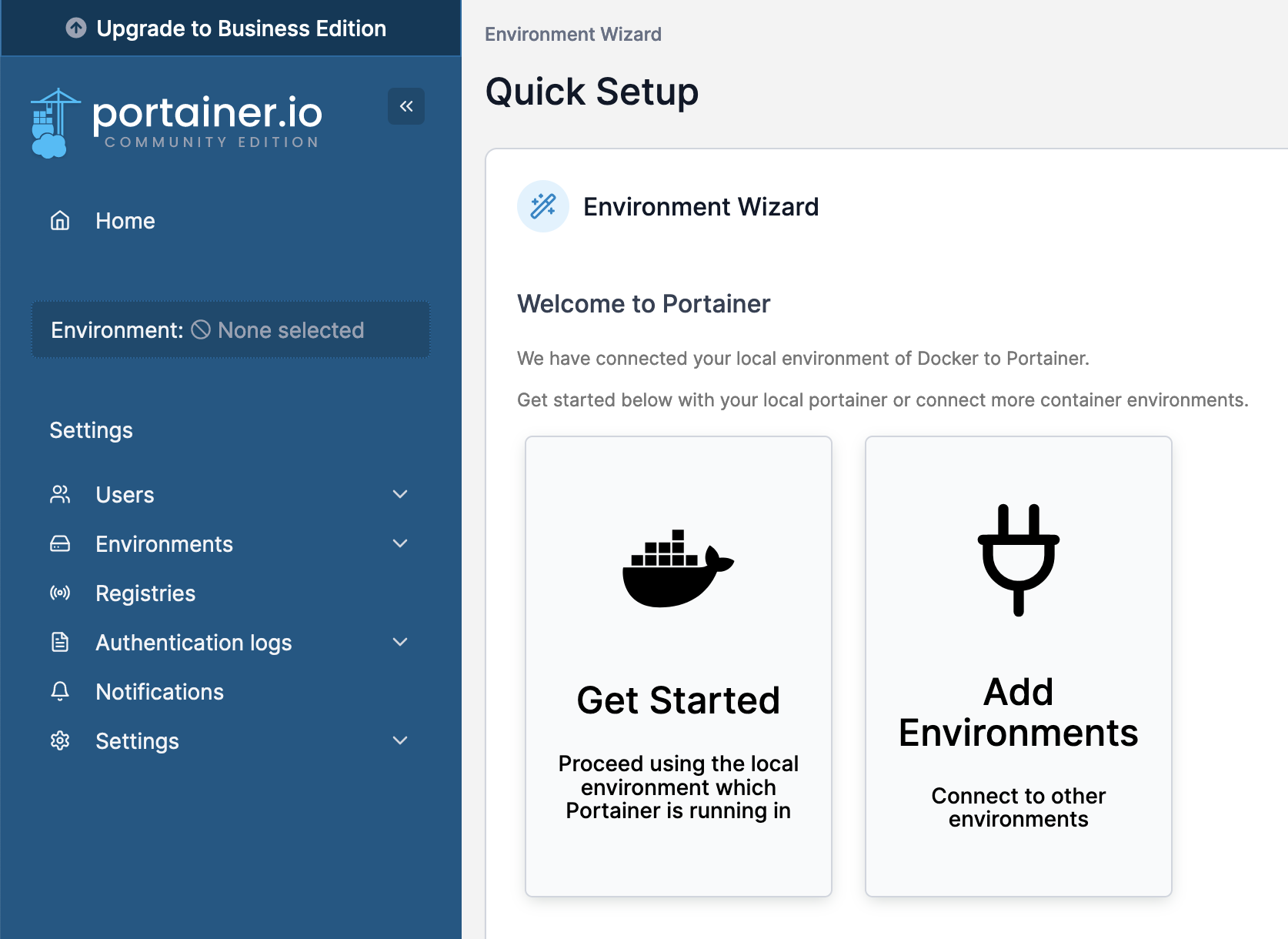Screen dimensions: 1288x939
Task: Click the magic wand wizard icon
Action: [543, 206]
